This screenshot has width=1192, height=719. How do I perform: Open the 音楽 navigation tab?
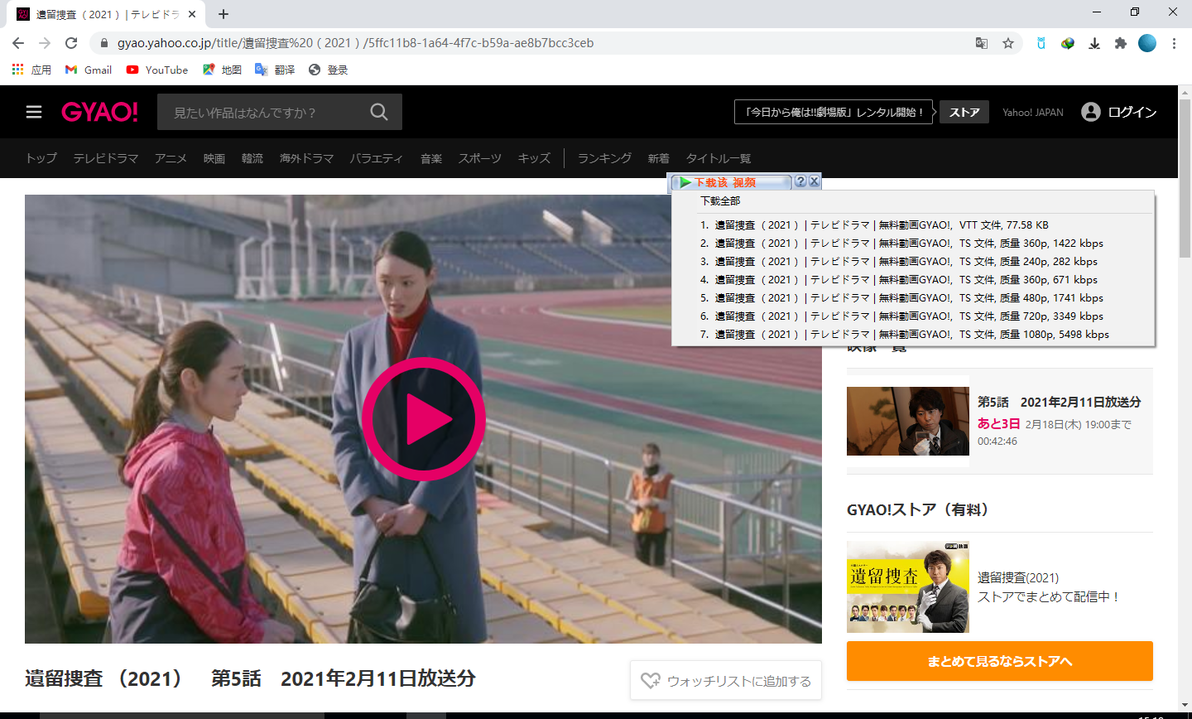pos(431,158)
